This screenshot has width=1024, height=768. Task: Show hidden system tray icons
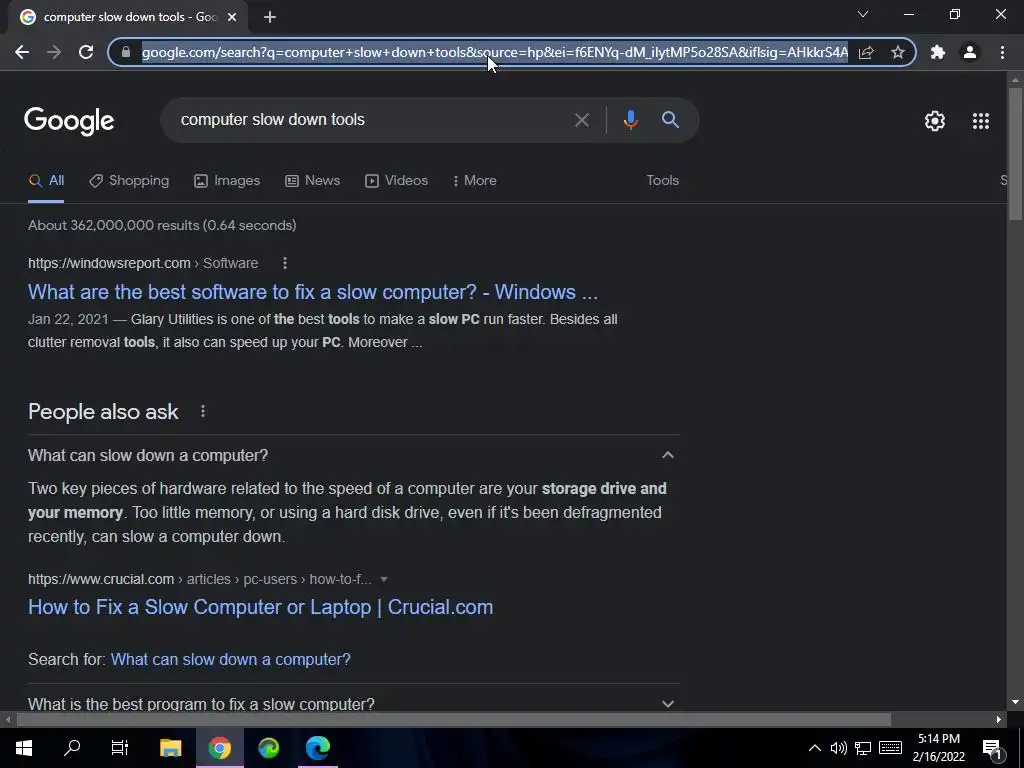coord(815,748)
